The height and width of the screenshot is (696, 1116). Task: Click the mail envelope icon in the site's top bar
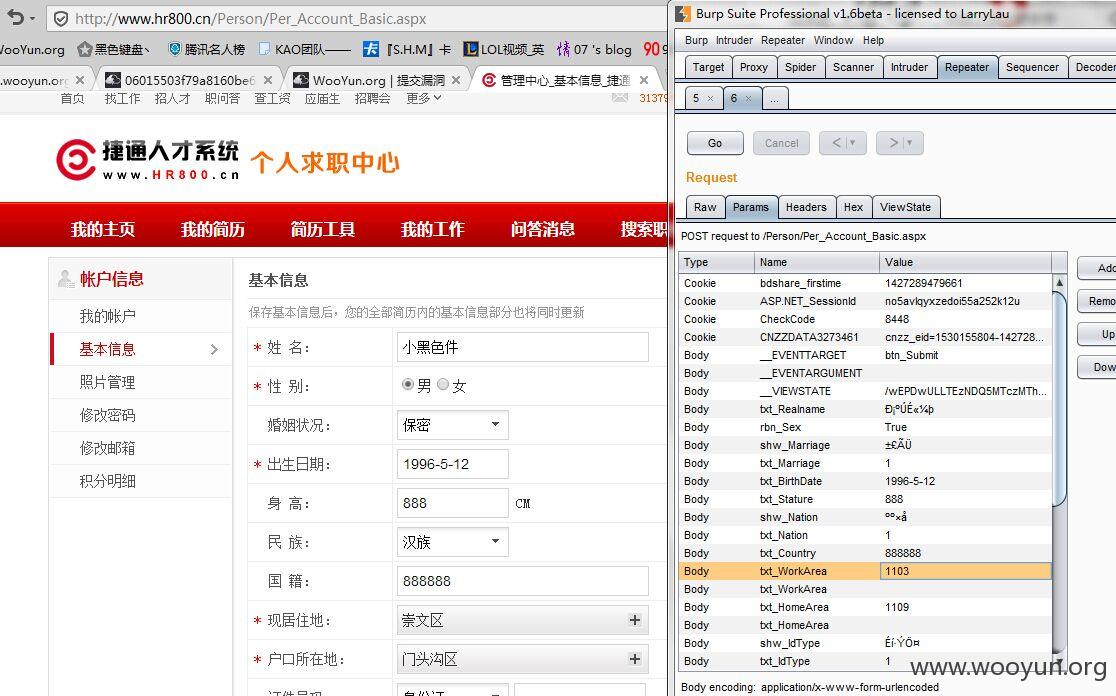coord(620,97)
